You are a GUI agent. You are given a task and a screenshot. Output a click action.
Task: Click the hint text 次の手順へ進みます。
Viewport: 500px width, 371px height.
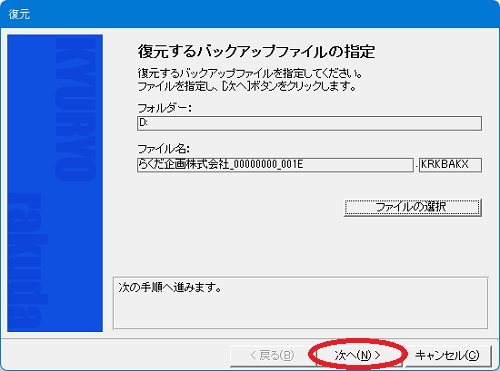(x=170, y=287)
